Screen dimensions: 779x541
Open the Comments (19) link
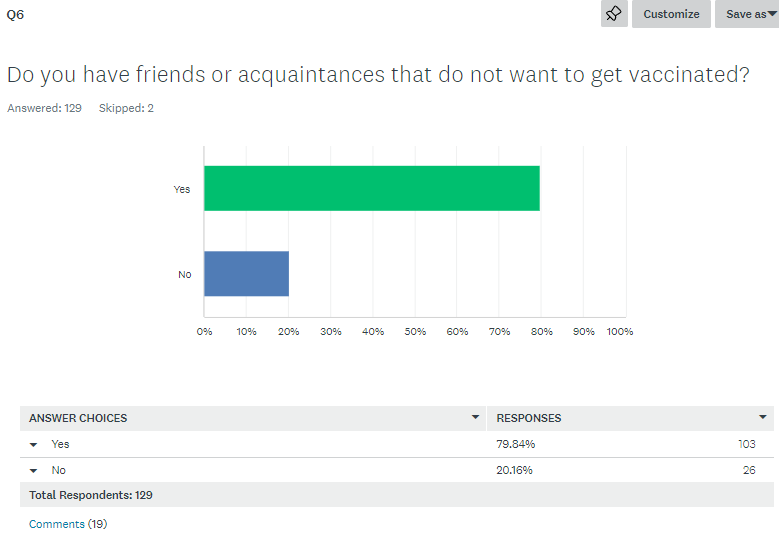click(x=67, y=524)
